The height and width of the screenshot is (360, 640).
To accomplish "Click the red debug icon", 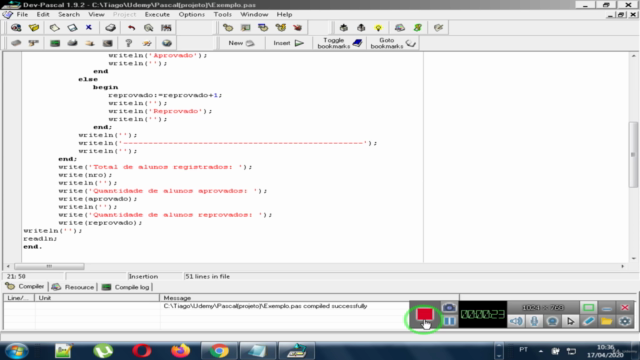I will tap(298, 28).
